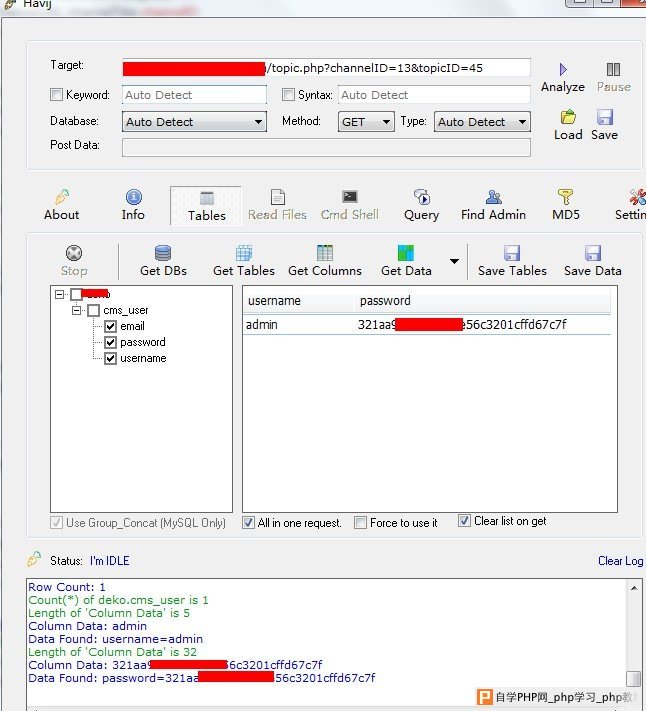The height and width of the screenshot is (711, 646).
Task: Click log line 'Data Found: username=admin'
Action: click(x=116, y=639)
